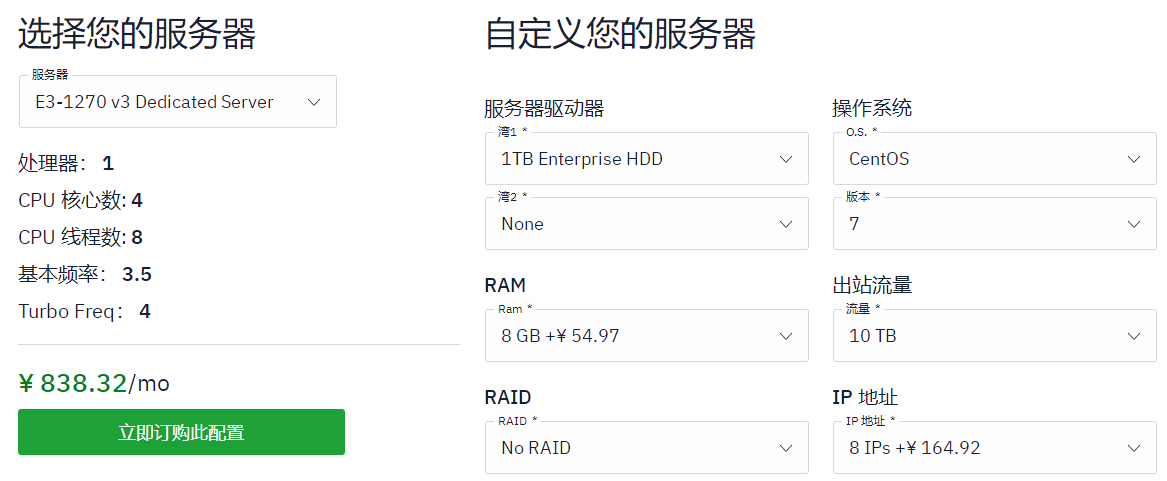Click chevron arrow in 湾1 drive dropdown

coord(786,159)
